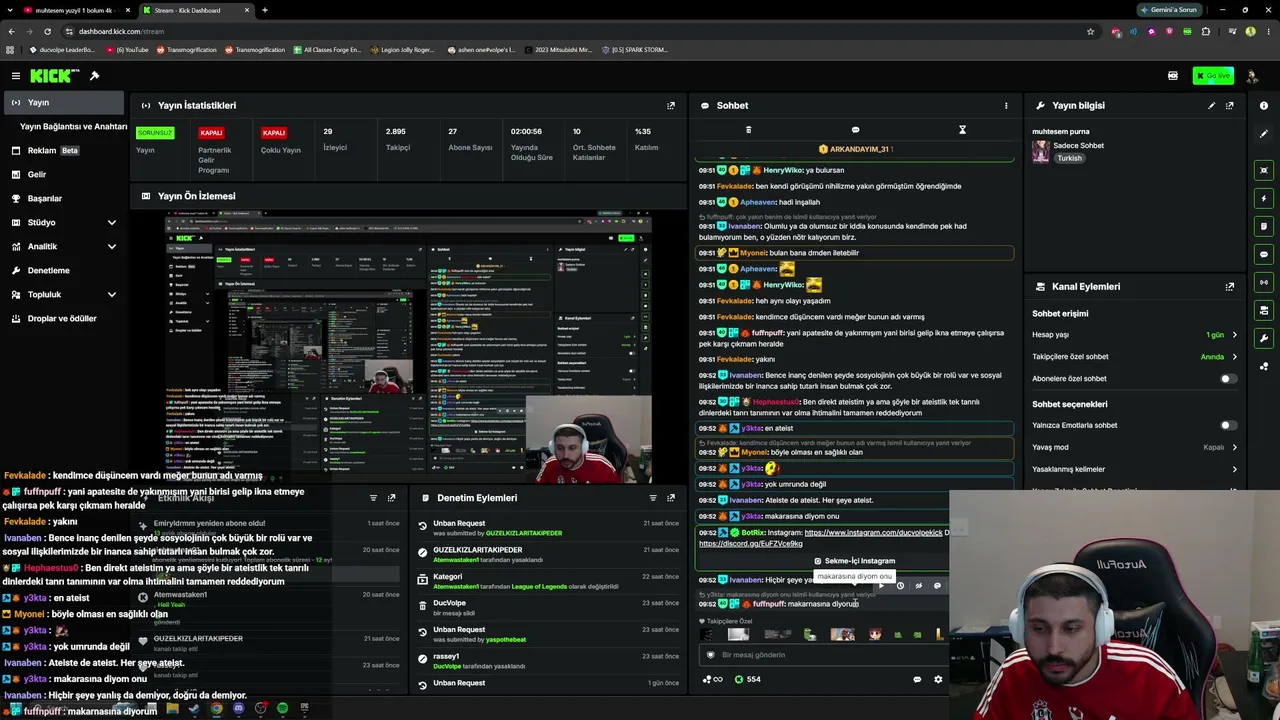
Task: Toggle Abonelere özel sohbet switch
Action: 1228,379
